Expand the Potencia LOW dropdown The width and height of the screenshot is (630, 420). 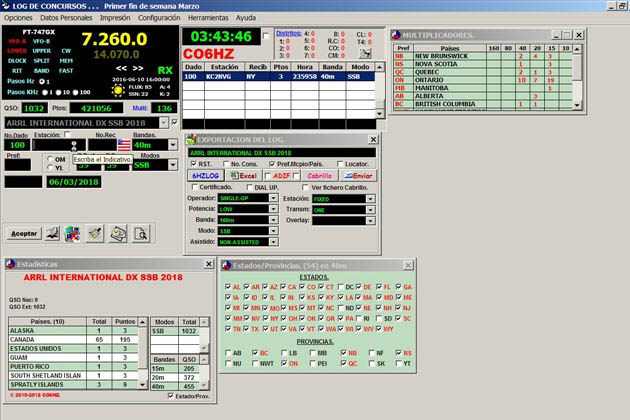click(273, 209)
